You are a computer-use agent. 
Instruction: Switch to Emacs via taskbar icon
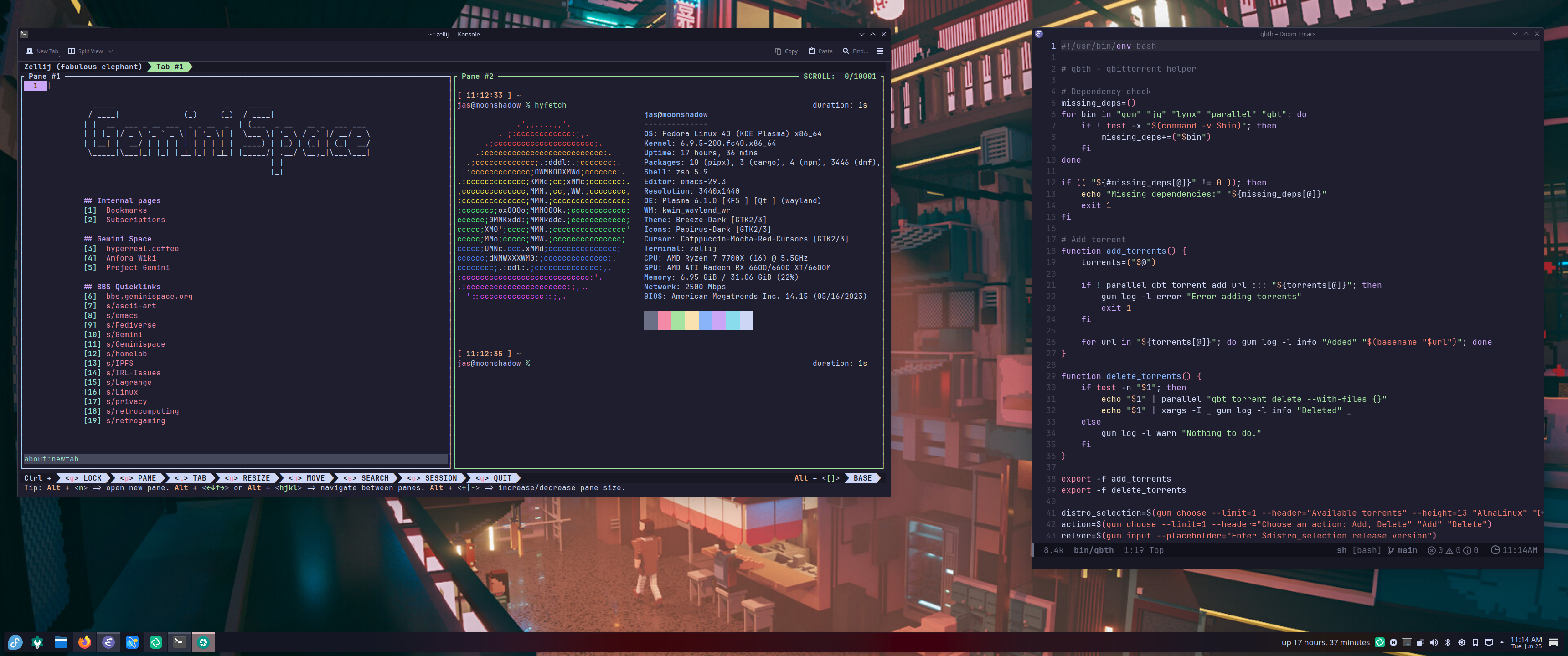coord(108,642)
